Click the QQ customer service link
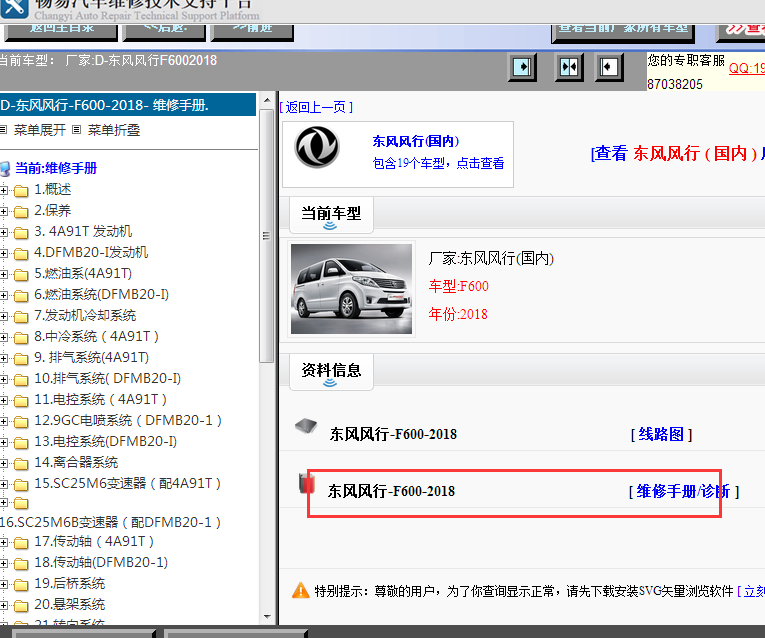 click(x=746, y=68)
